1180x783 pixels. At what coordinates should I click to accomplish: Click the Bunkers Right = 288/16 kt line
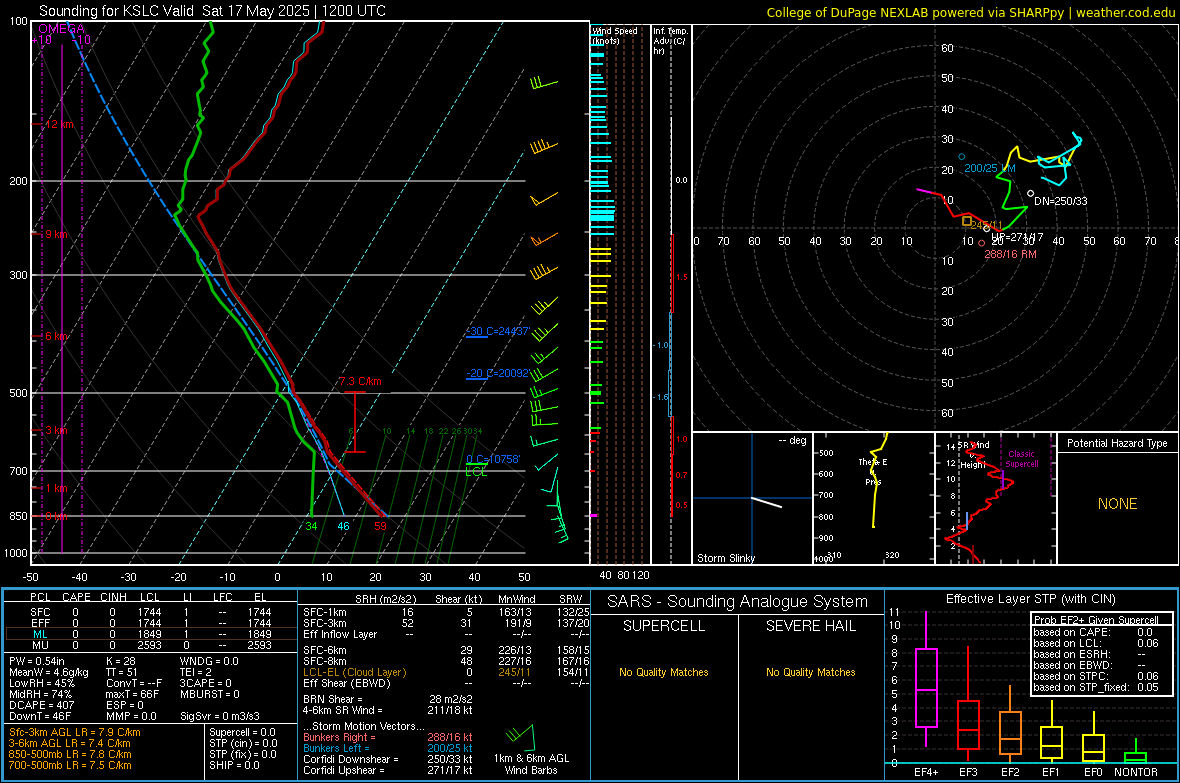(x=388, y=738)
